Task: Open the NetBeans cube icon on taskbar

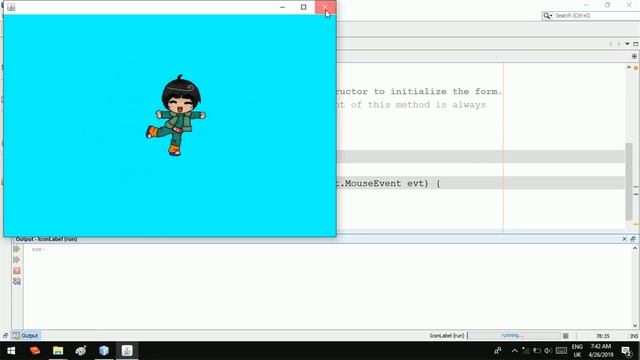Action: coord(104,351)
